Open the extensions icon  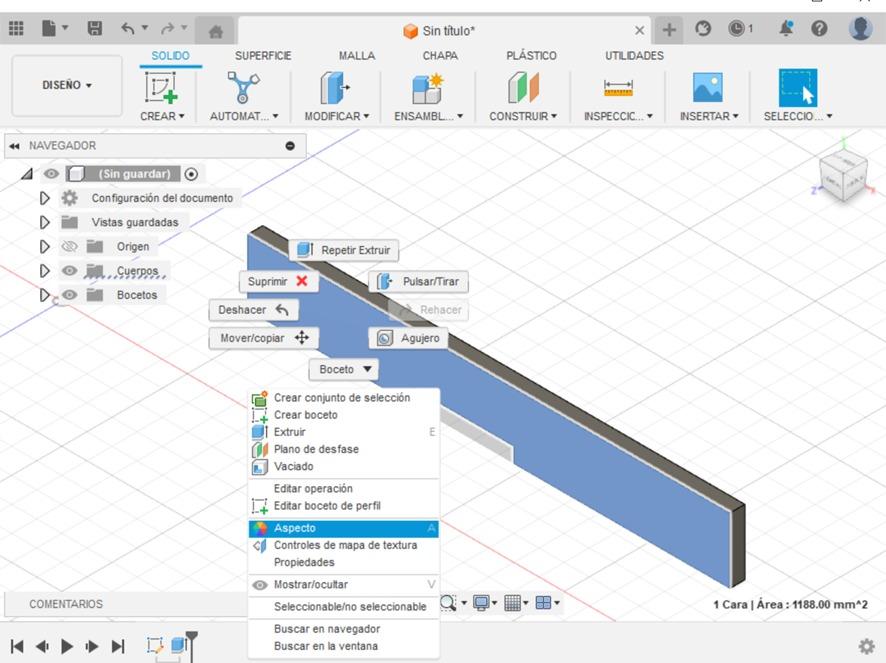[x=703, y=28]
